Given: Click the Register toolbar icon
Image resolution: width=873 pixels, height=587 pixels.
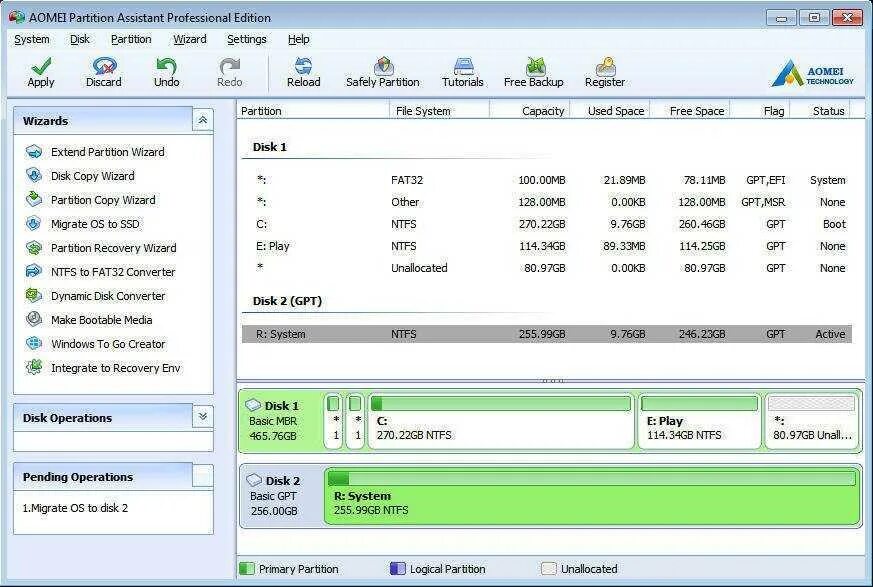Looking at the screenshot, I should [x=605, y=66].
